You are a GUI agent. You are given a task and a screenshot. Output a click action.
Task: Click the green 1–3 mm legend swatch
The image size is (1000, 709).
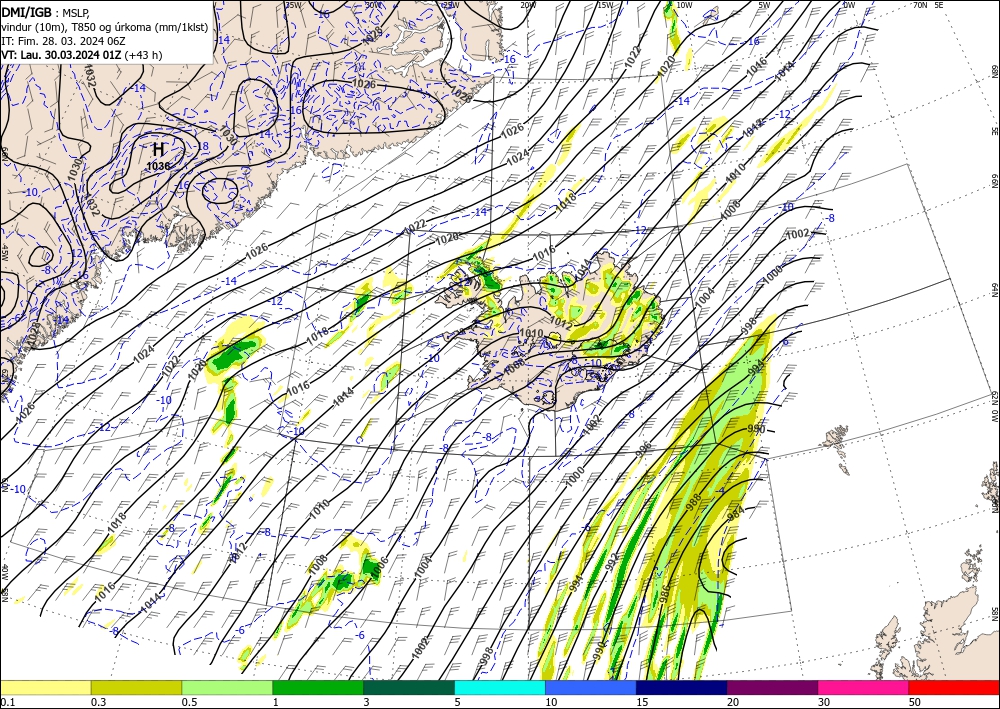[x=318, y=687]
